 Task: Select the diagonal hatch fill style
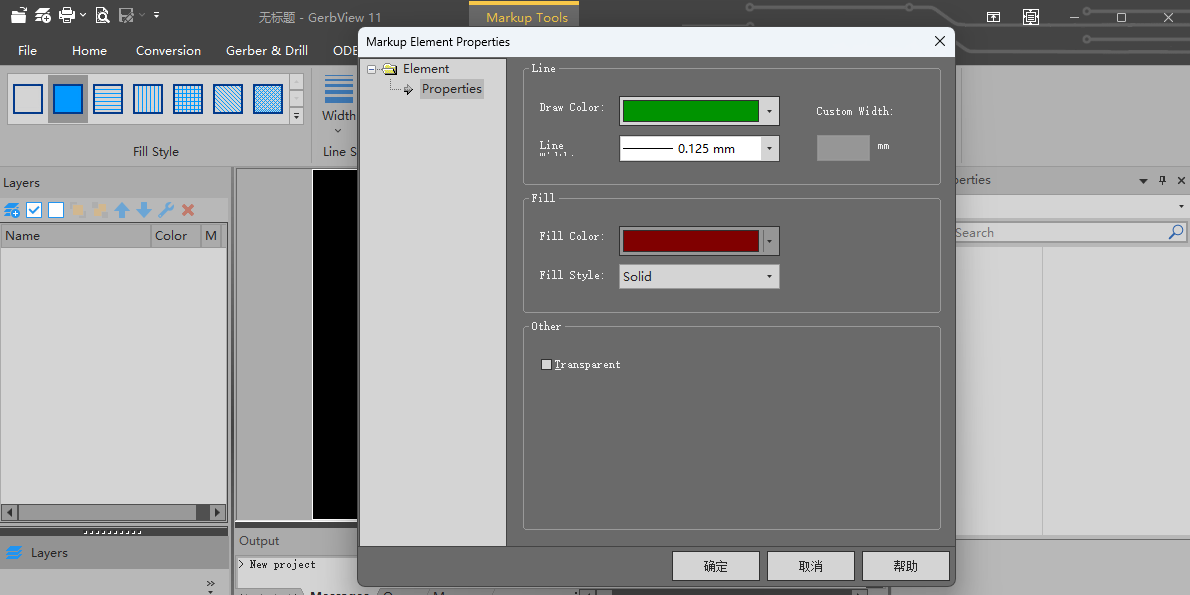[x=228, y=99]
